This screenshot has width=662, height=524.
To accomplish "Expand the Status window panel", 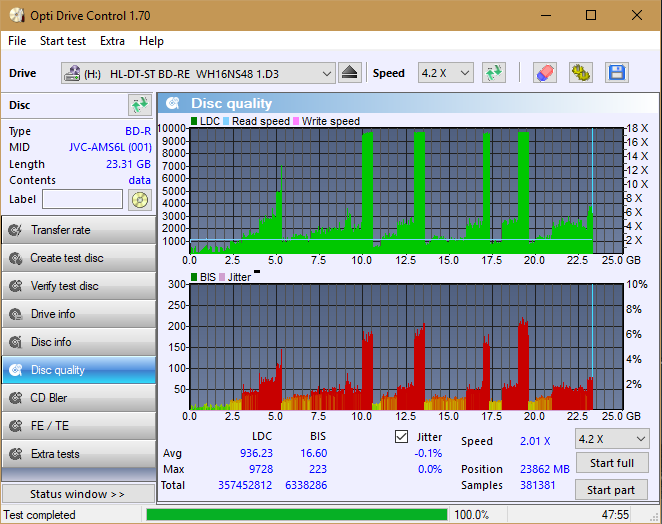I will tap(79, 494).
